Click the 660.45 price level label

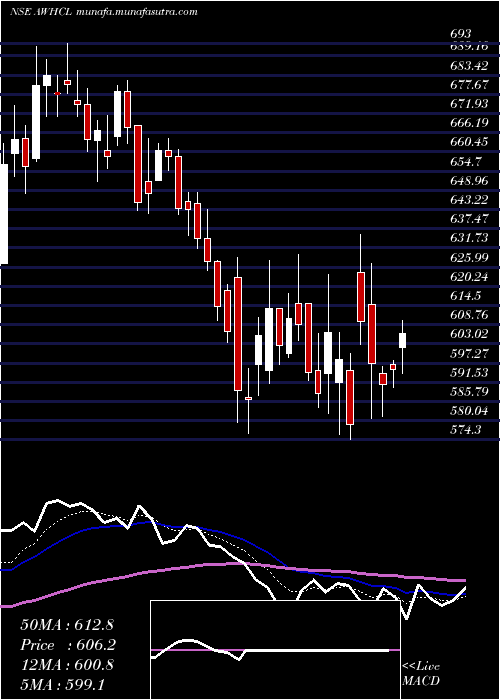(x=469, y=142)
